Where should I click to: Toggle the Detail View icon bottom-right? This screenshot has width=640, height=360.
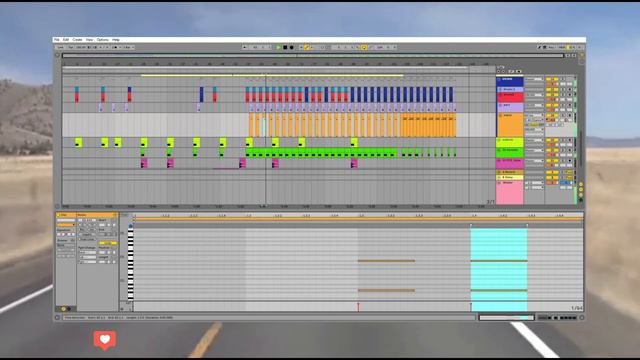pos(582,318)
